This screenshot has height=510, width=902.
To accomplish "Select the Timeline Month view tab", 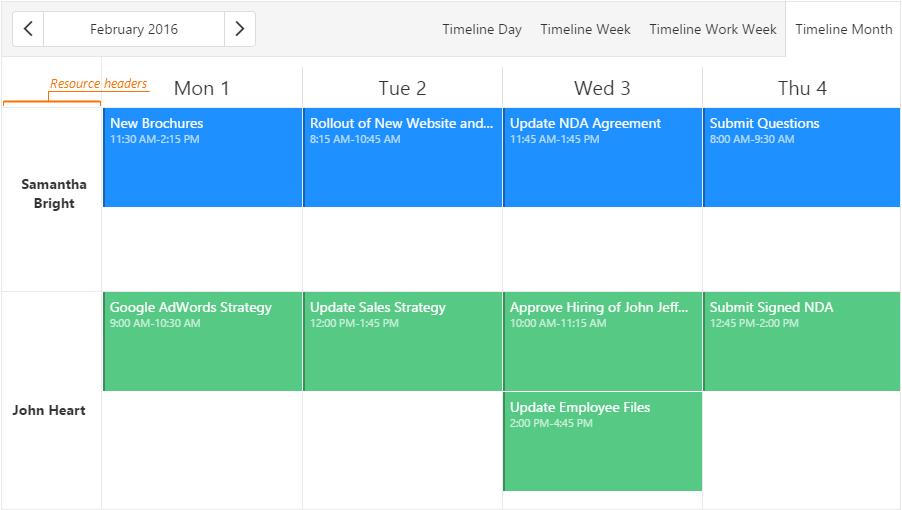I will (843, 29).
